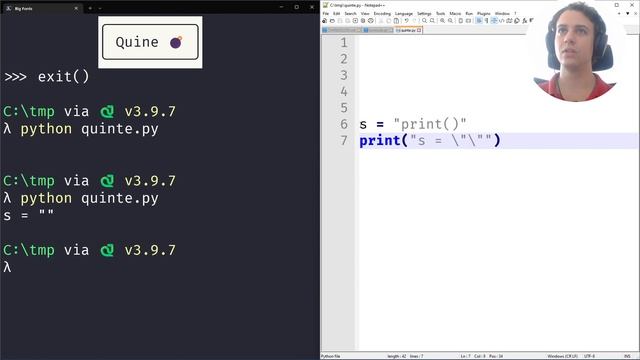640x360 pixels.
Task: Click the Save All toolbar icon
Action: coord(348,21)
